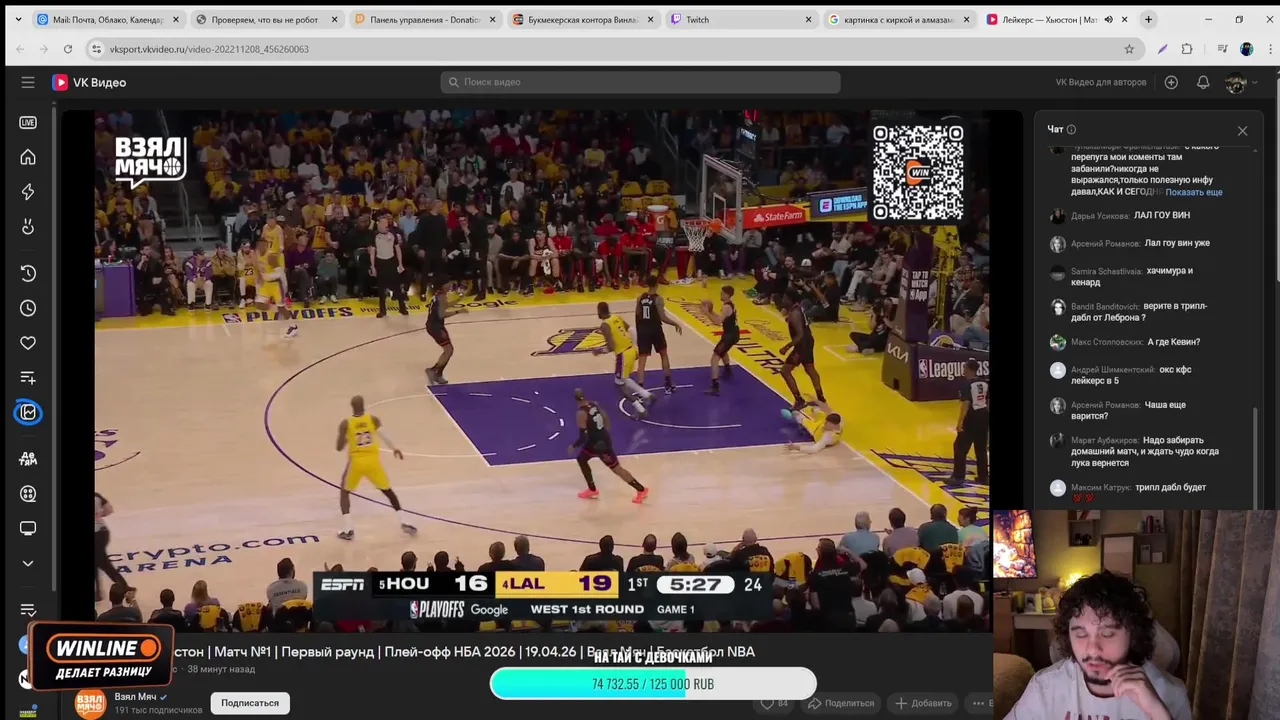Switch to Проверяем, что вы не робот tab
Viewport: 1280px width, 720px height.
pos(265,19)
